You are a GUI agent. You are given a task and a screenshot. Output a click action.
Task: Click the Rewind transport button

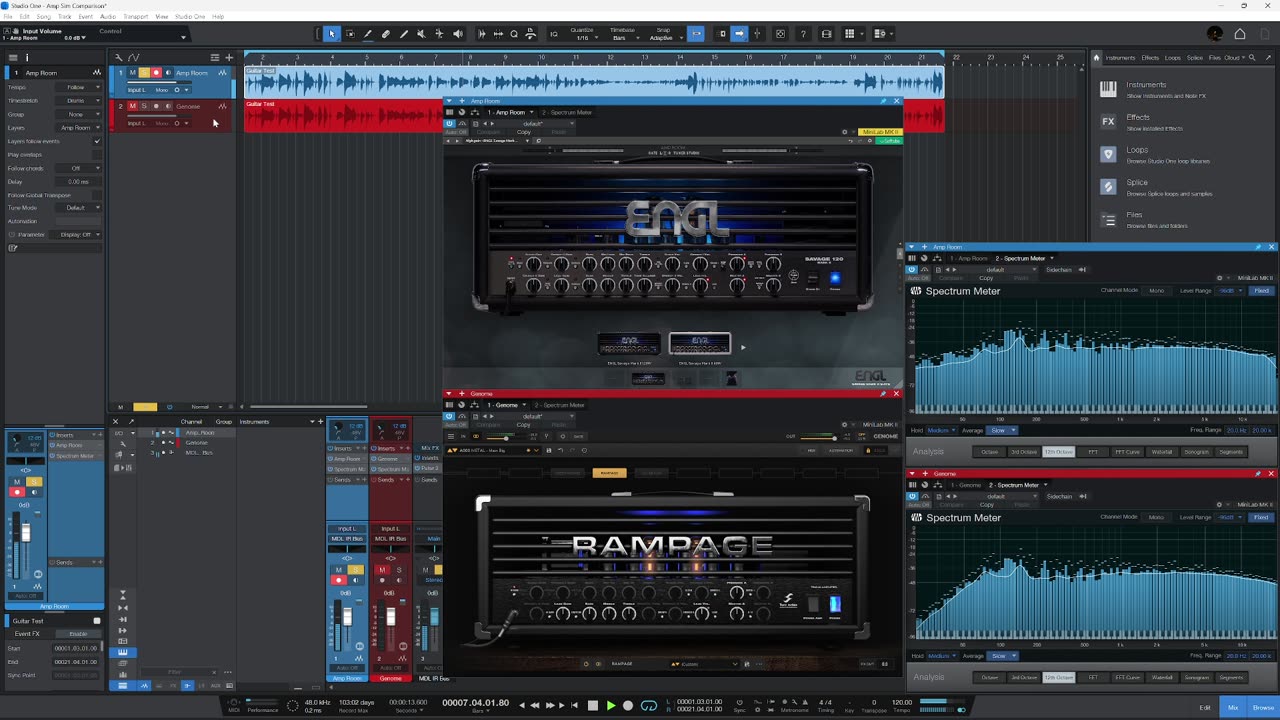535,705
